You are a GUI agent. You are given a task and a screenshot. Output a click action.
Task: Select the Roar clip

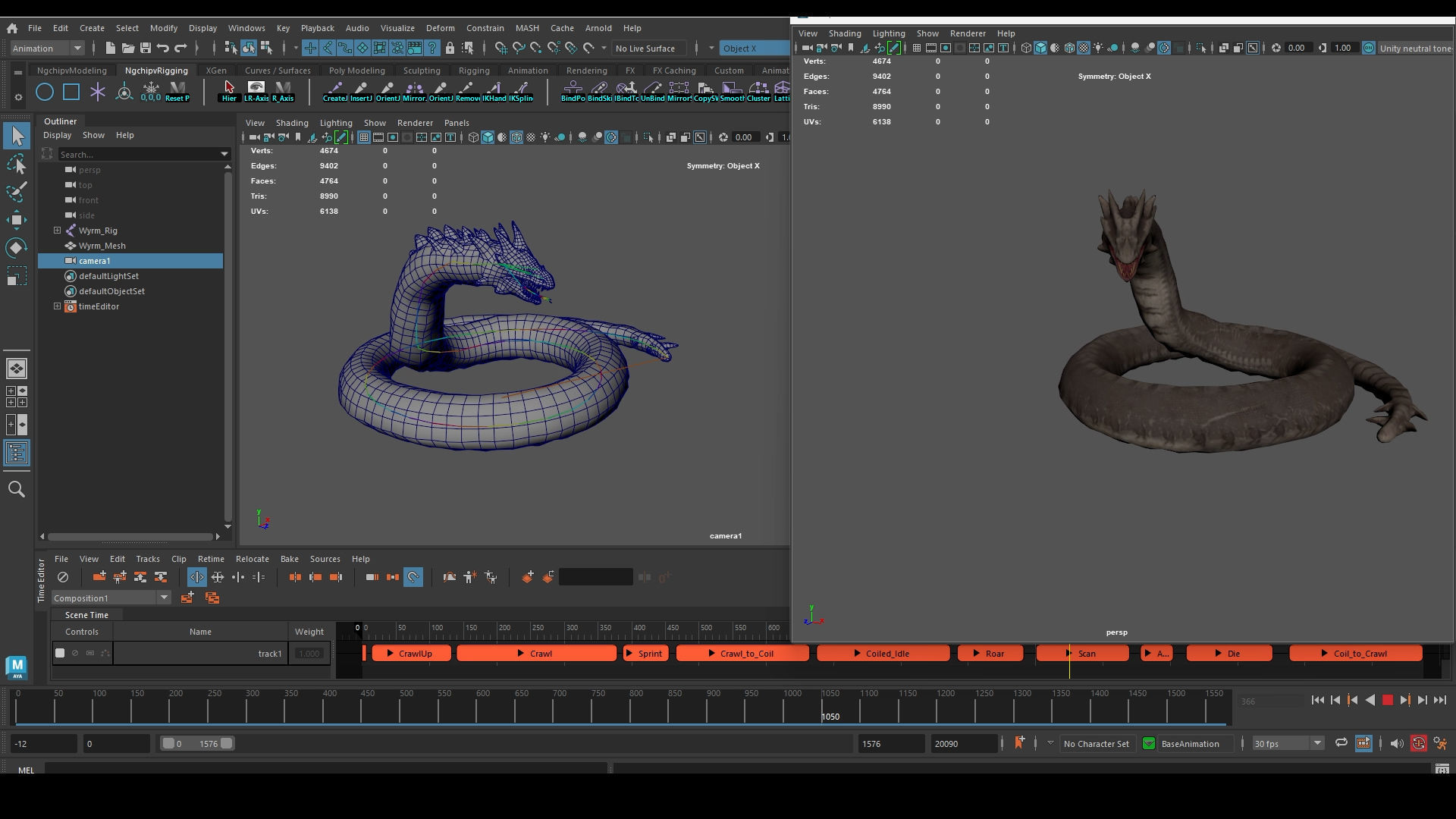point(990,654)
